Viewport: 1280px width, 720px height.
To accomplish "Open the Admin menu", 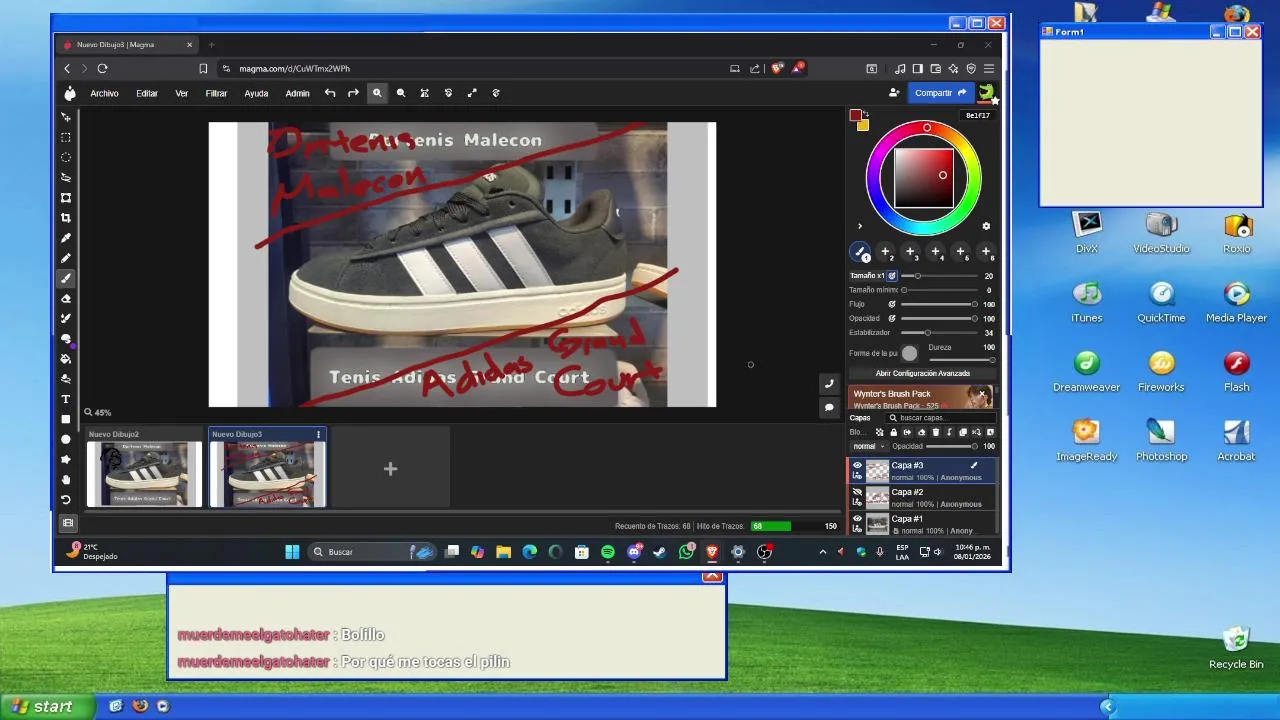I will [x=297, y=93].
